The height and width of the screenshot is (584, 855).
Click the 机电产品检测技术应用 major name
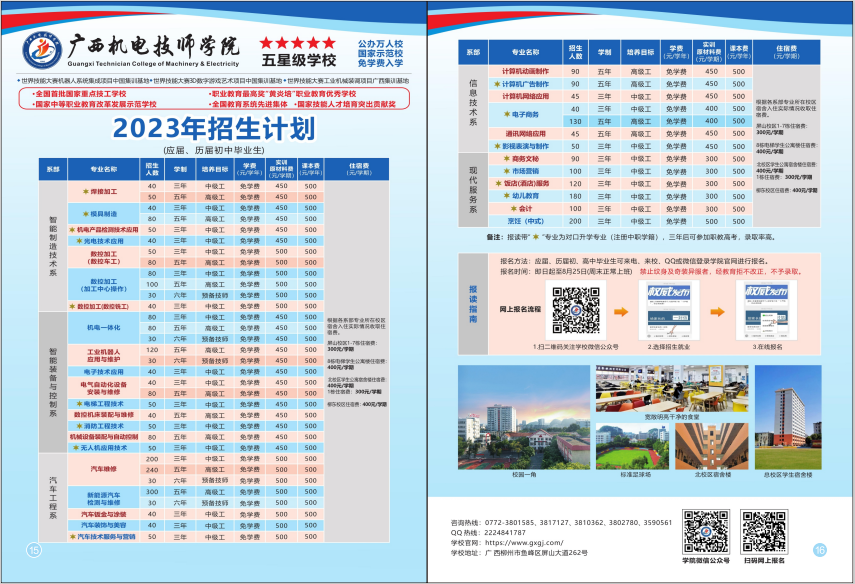[x=107, y=230]
